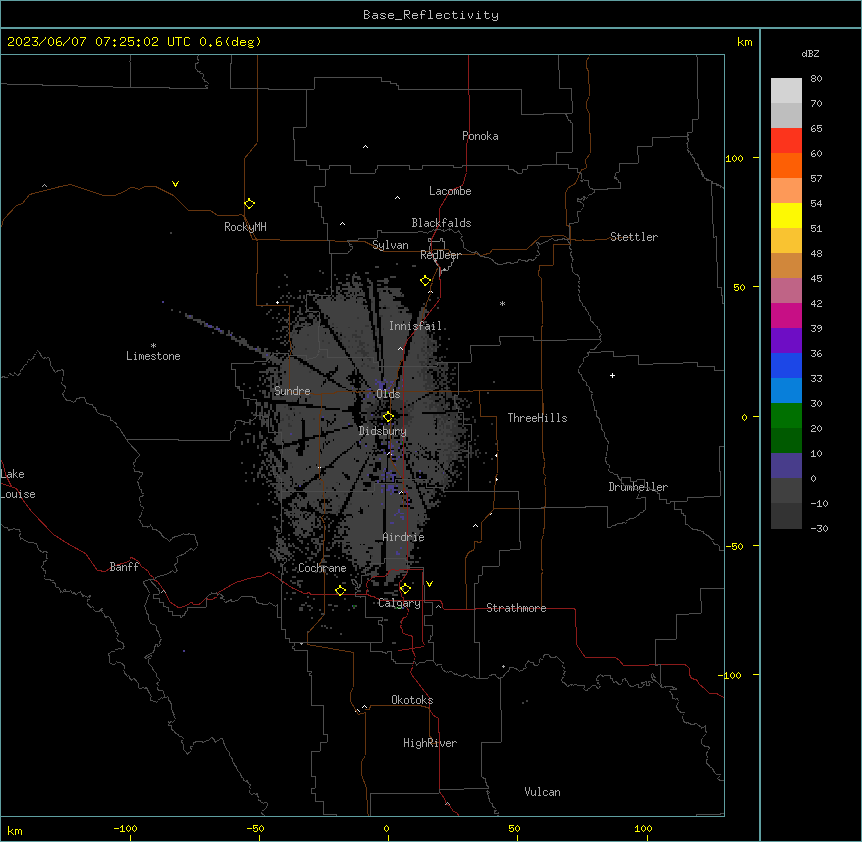Click the Cochrane label
Viewport: 862px width, 842px height.
coord(322,568)
